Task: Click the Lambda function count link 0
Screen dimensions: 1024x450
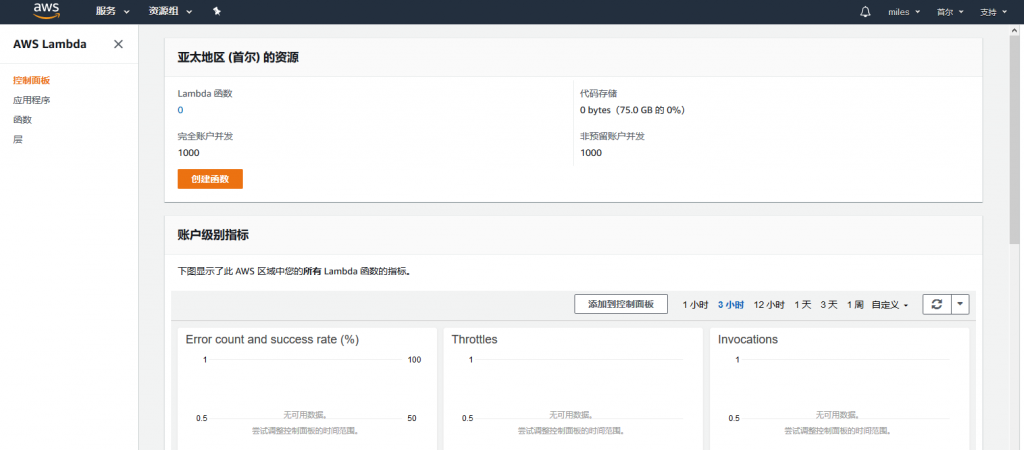Action: [180, 110]
